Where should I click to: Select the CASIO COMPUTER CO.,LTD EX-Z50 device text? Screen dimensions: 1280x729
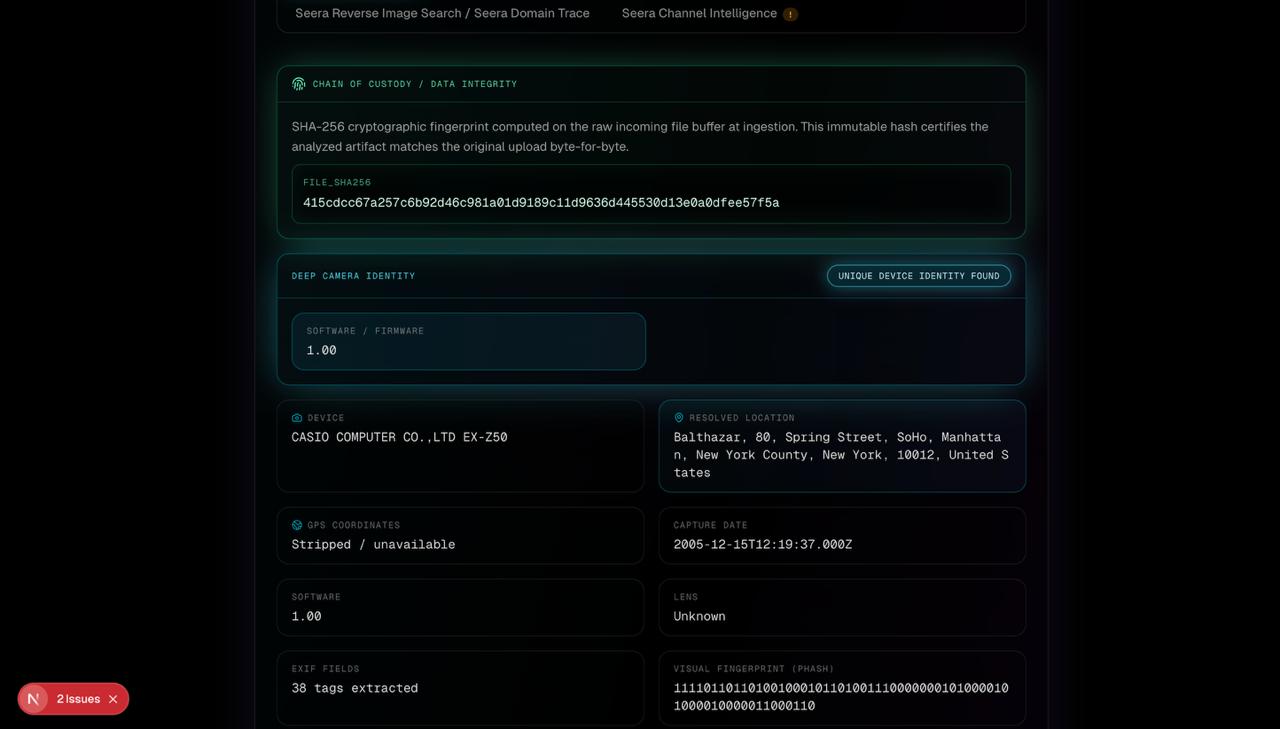[399, 437]
